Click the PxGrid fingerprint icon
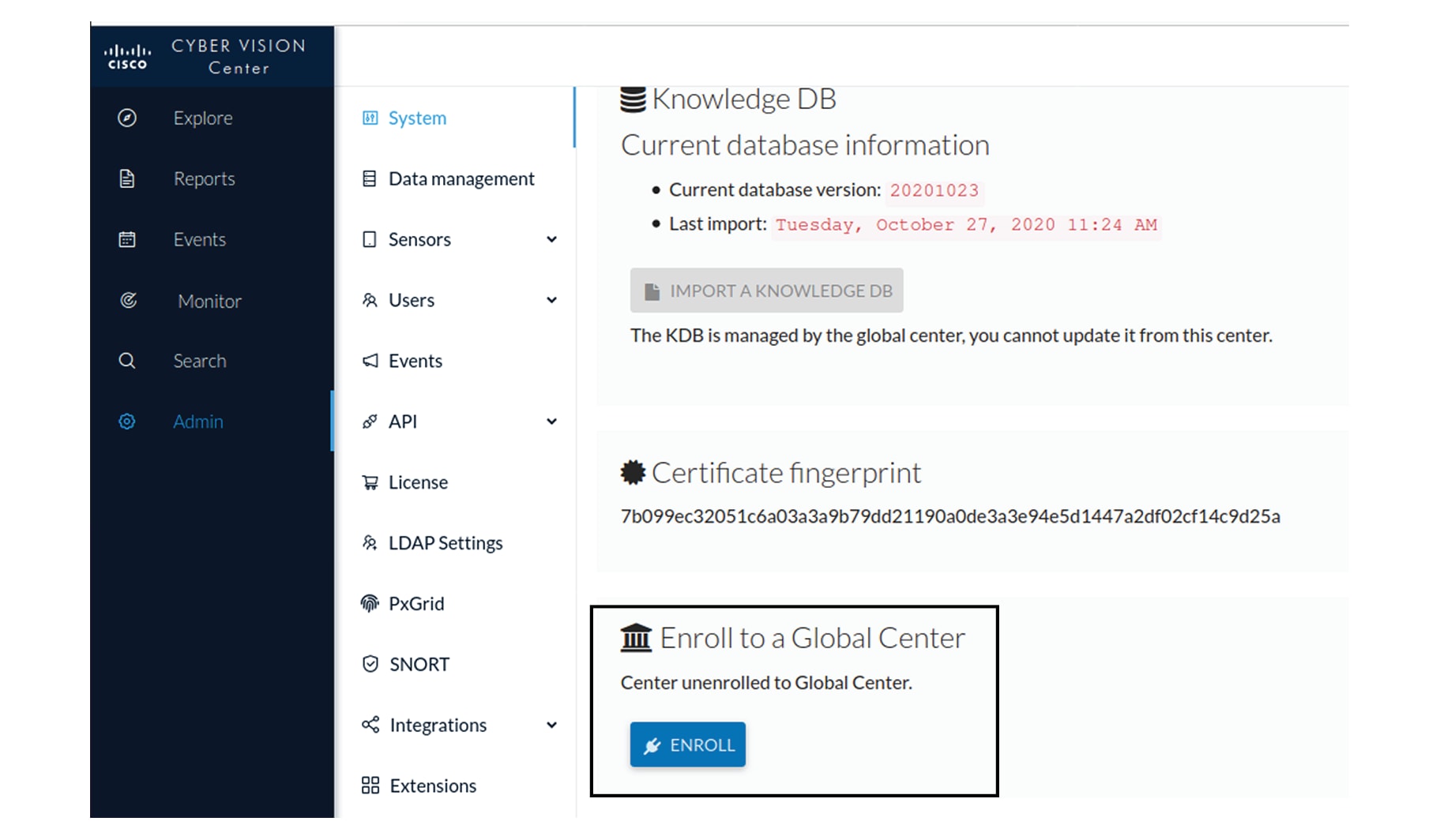Image resolution: width=1440 pixels, height=840 pixels. [370, 604]
